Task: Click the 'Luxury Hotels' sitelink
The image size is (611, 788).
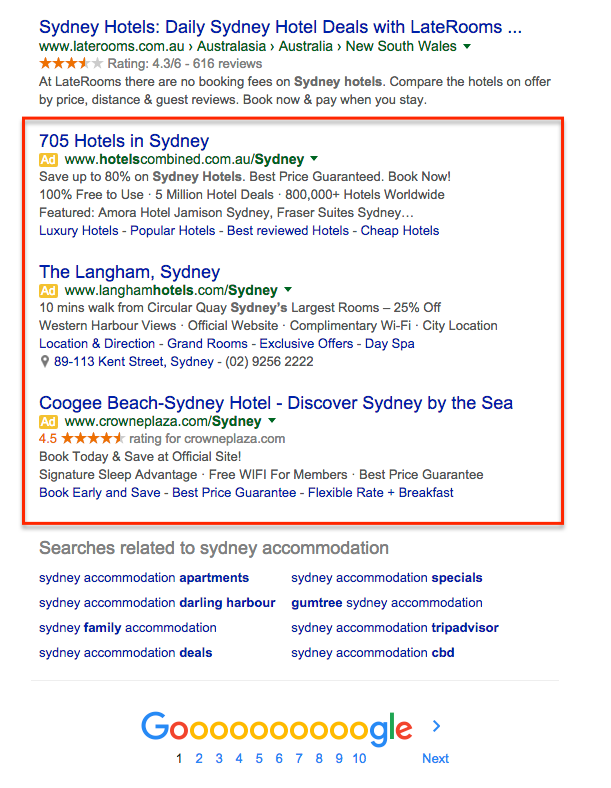Action: [80, 230]
